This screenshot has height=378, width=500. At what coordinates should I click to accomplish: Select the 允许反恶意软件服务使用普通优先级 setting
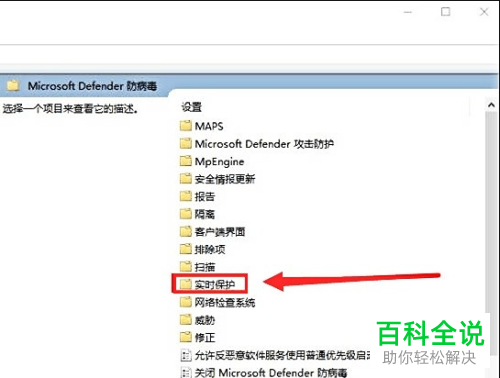[282, 356]
